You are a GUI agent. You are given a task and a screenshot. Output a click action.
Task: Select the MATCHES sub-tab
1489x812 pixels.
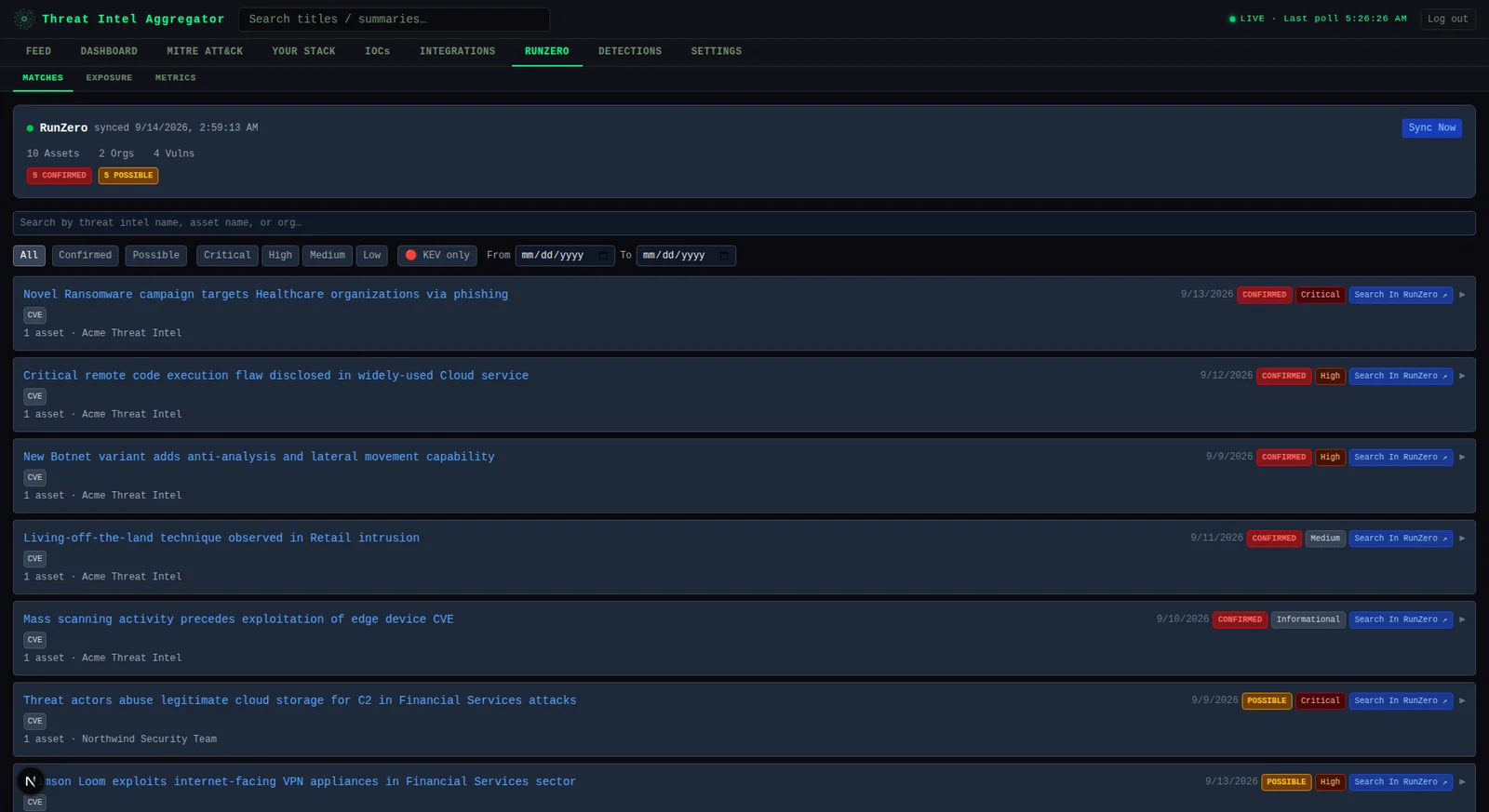point(43,78)
